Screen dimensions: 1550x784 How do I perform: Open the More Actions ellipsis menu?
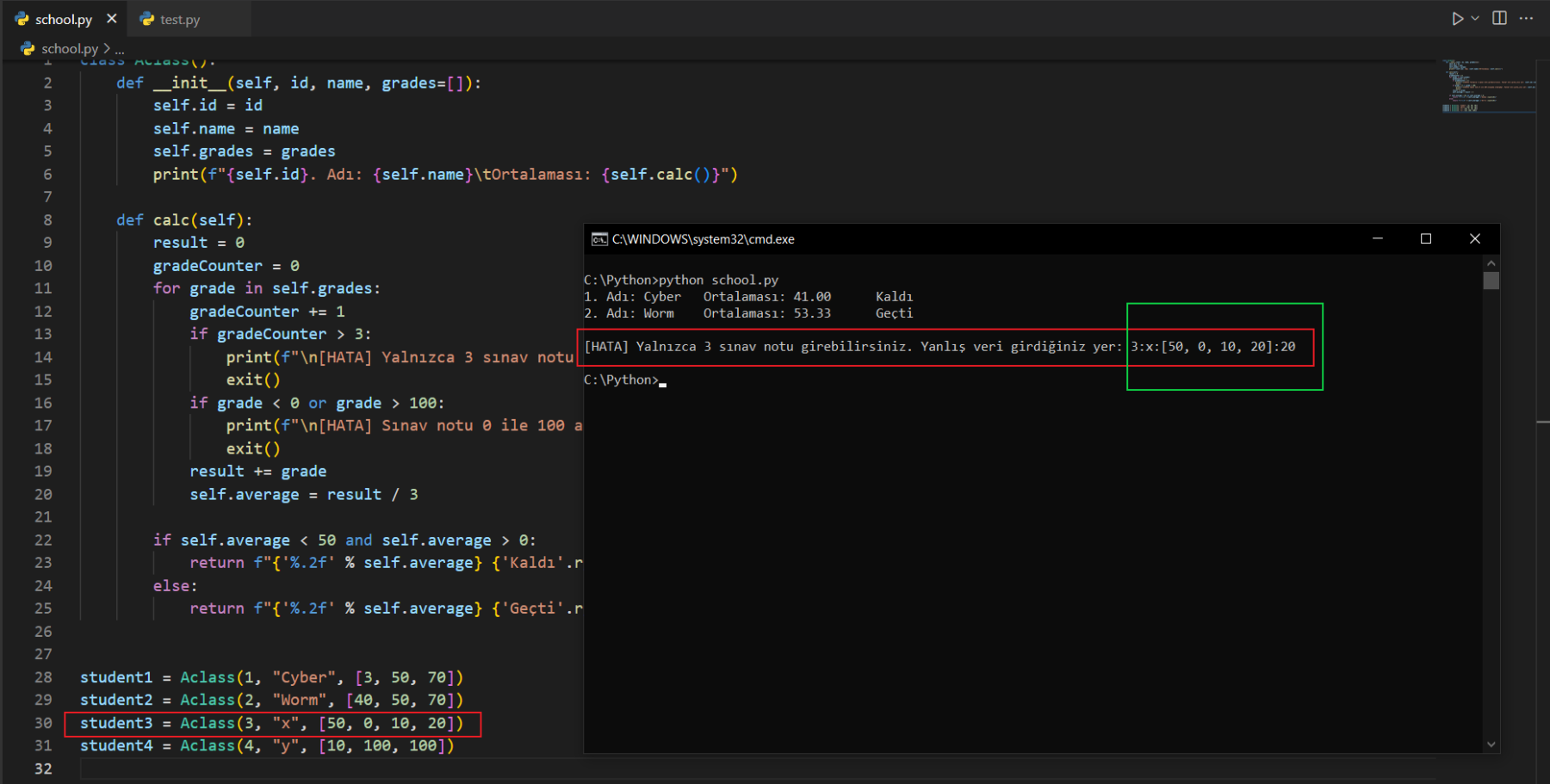[1527, 18]
